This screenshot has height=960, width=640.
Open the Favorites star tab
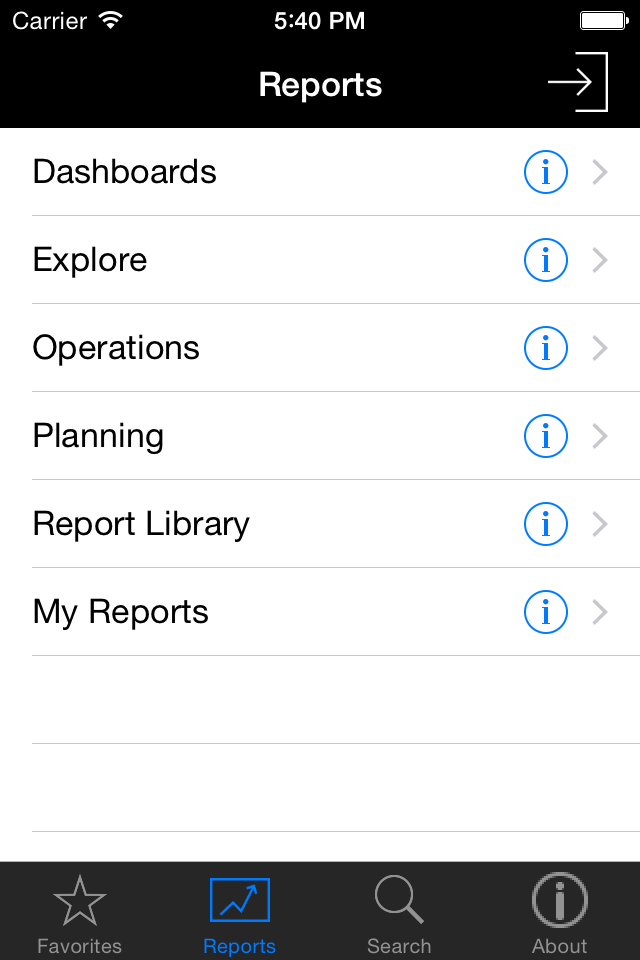coord(80,912)
